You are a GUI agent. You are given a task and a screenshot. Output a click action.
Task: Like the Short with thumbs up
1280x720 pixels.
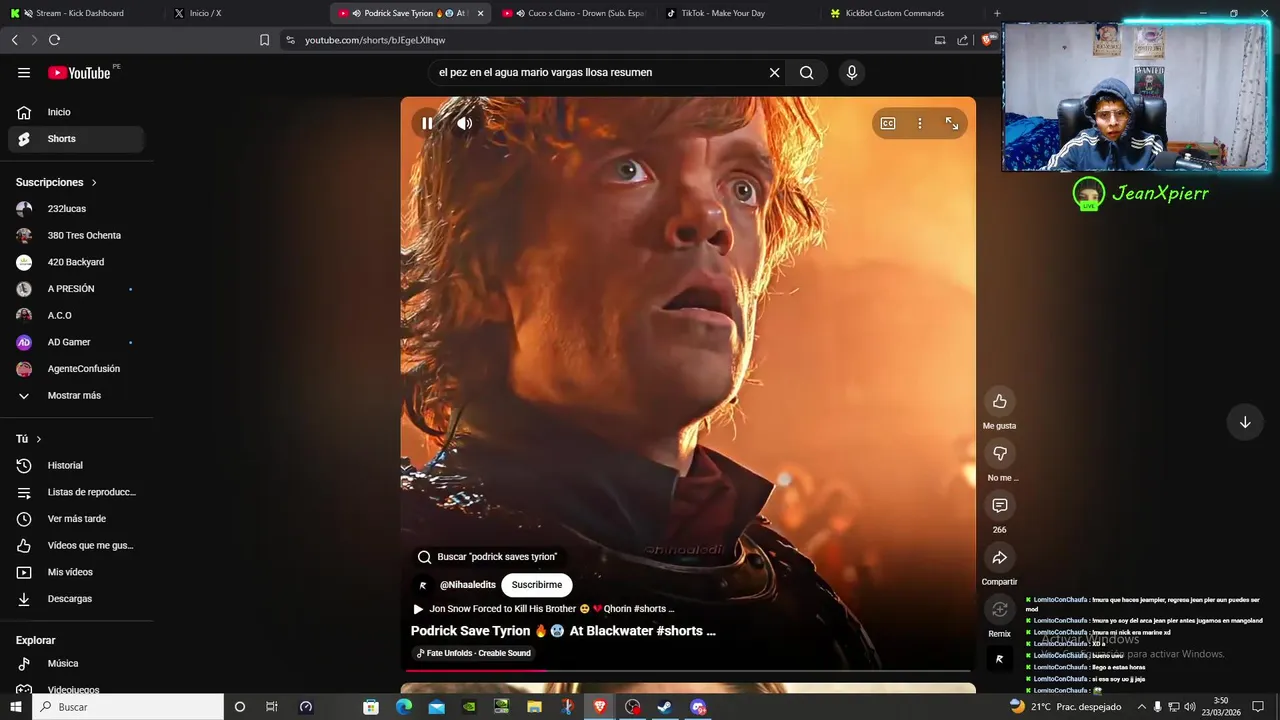coord(999,401)
